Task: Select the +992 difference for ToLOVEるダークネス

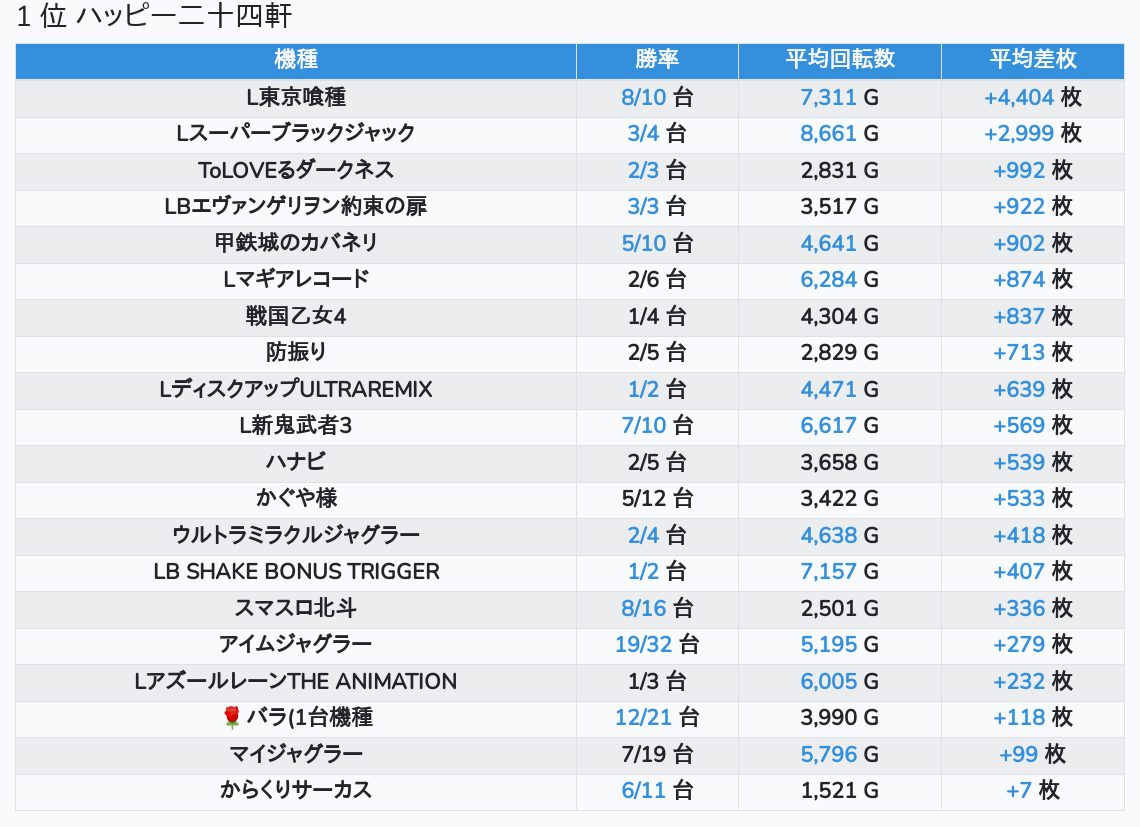Action: [1019, 170]
